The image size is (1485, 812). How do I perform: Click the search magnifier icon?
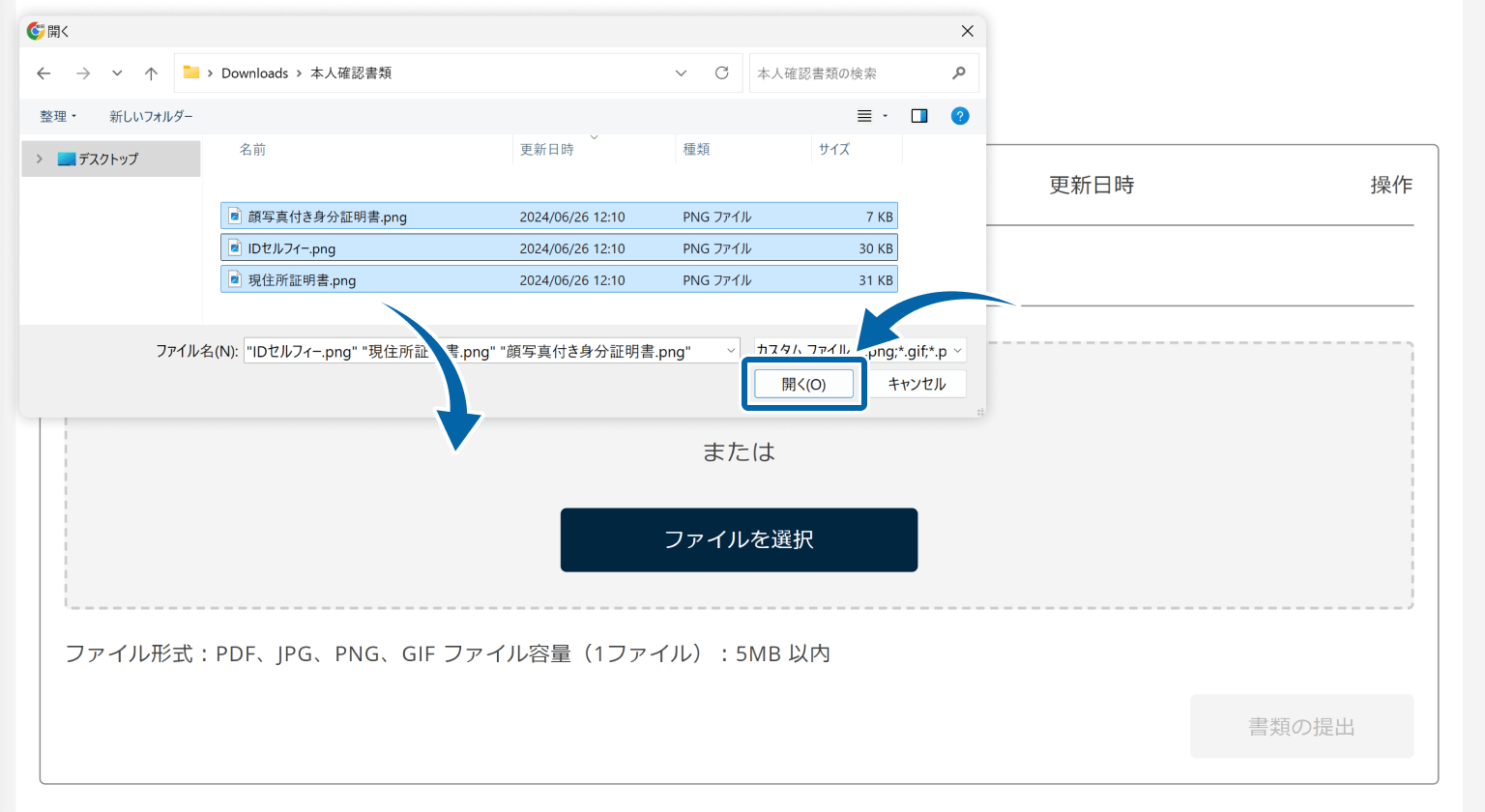pyautogui.click(x=959, y=73)
